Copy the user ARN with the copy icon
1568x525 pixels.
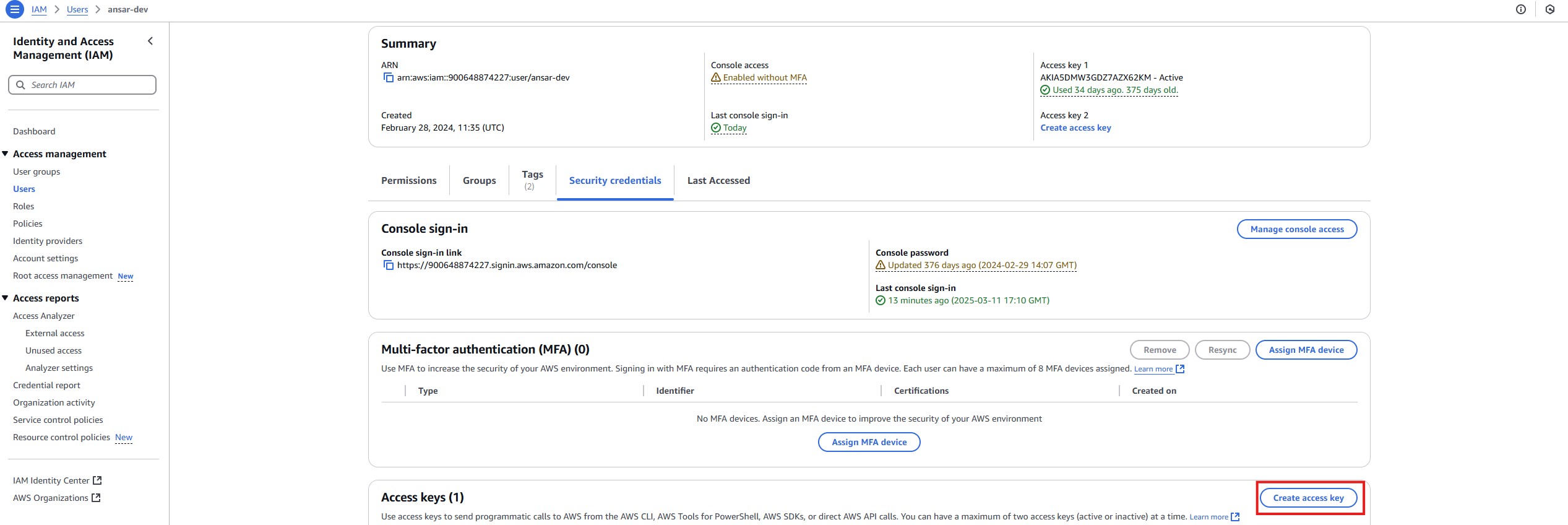(x=388, y=77)
